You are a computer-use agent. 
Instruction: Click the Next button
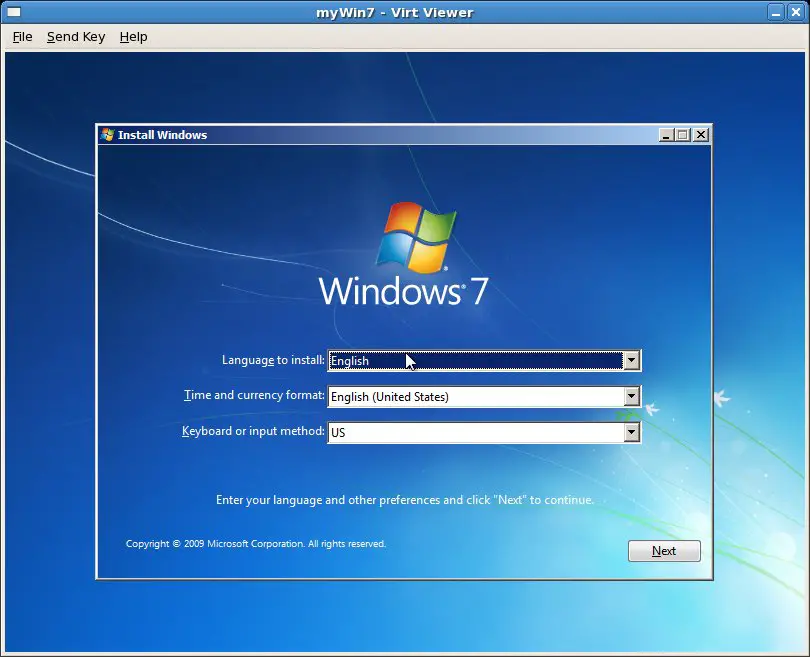tap(664, 551)
